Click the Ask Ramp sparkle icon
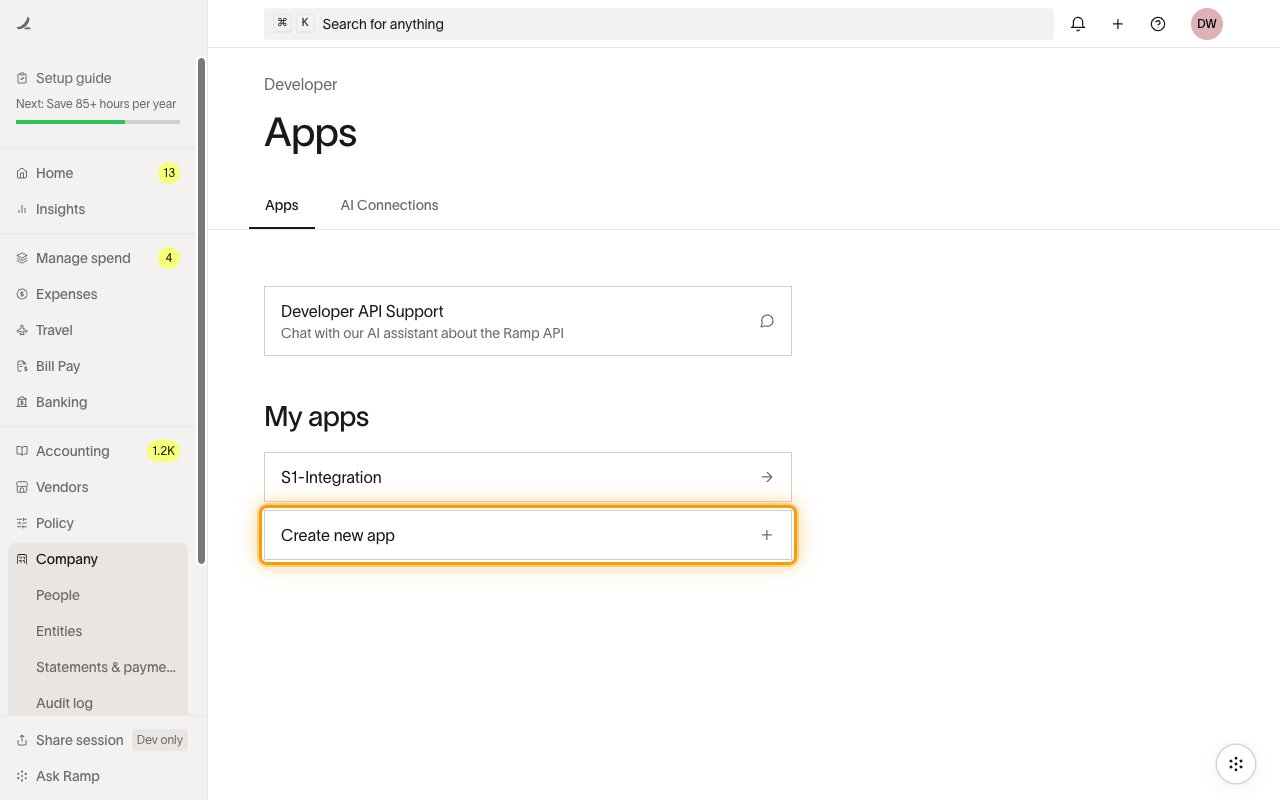This screenshot has width=1280, height=800. (22, 776)
